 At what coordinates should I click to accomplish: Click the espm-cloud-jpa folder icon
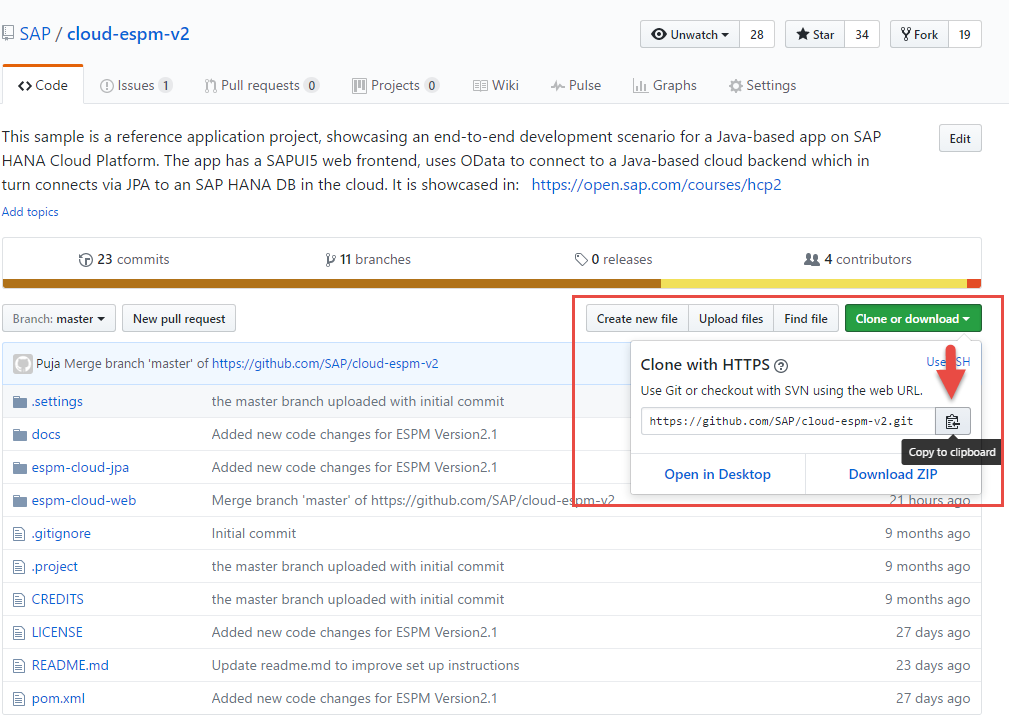click(20, 467)
